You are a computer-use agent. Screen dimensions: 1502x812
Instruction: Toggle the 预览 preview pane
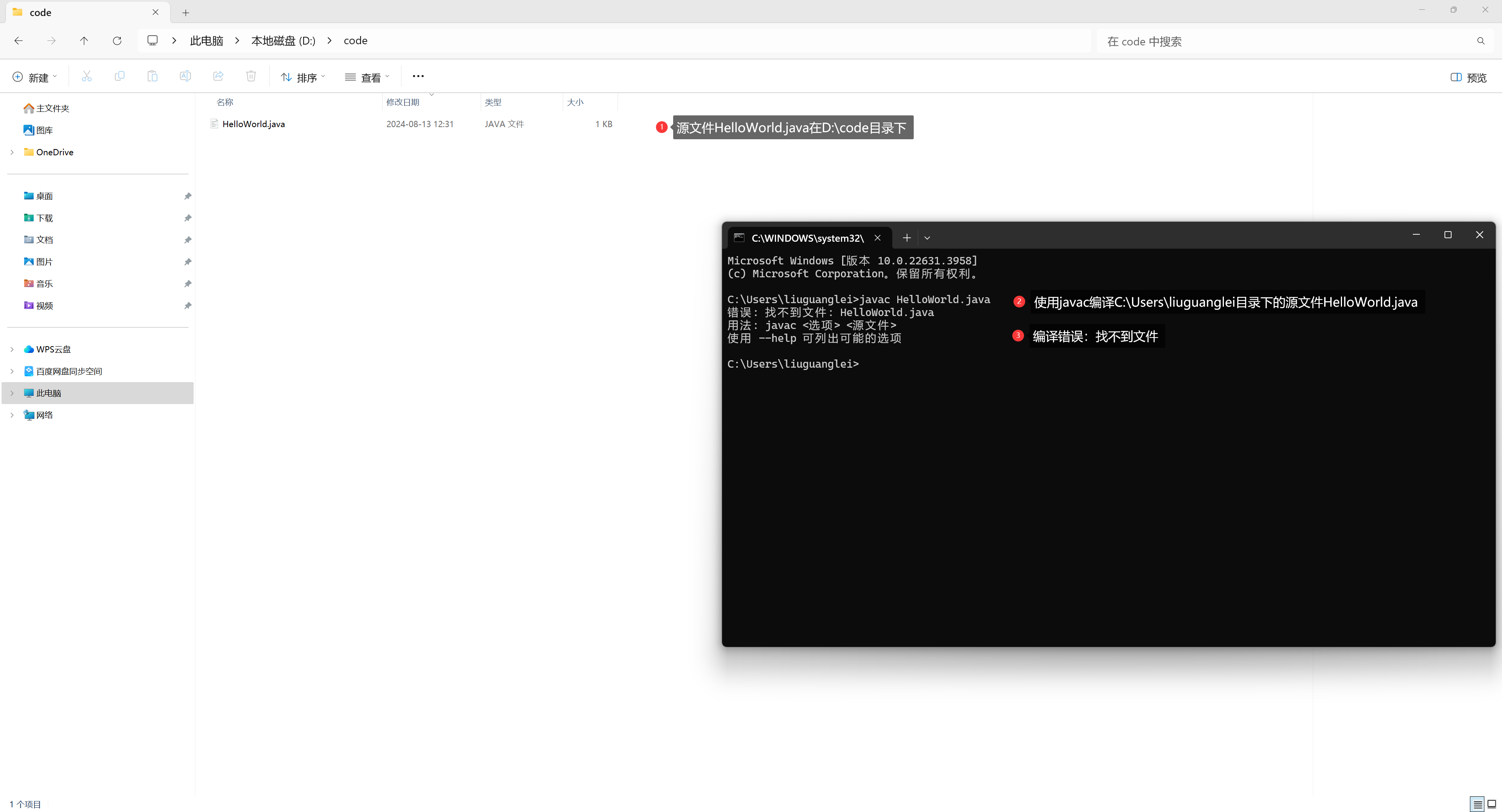[x=1468, y=77]
